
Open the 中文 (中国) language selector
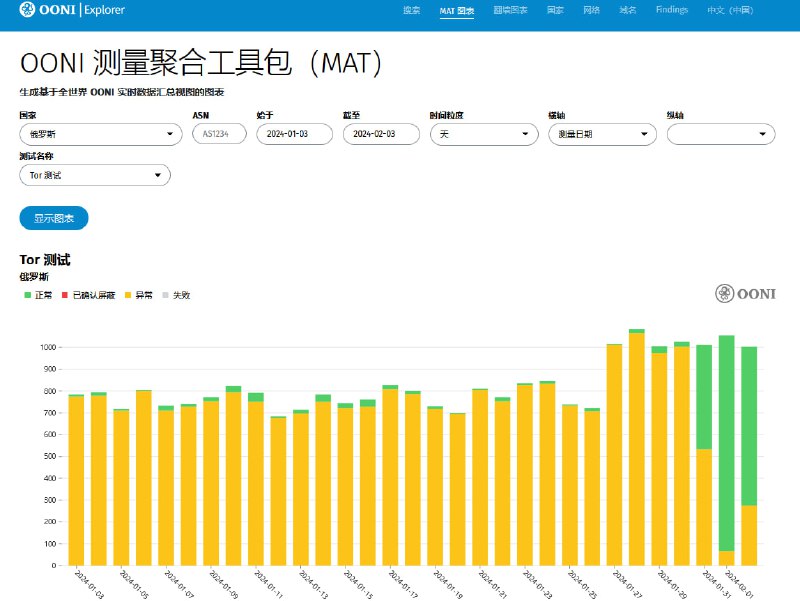pyautogui.click(x=730, y=10)
